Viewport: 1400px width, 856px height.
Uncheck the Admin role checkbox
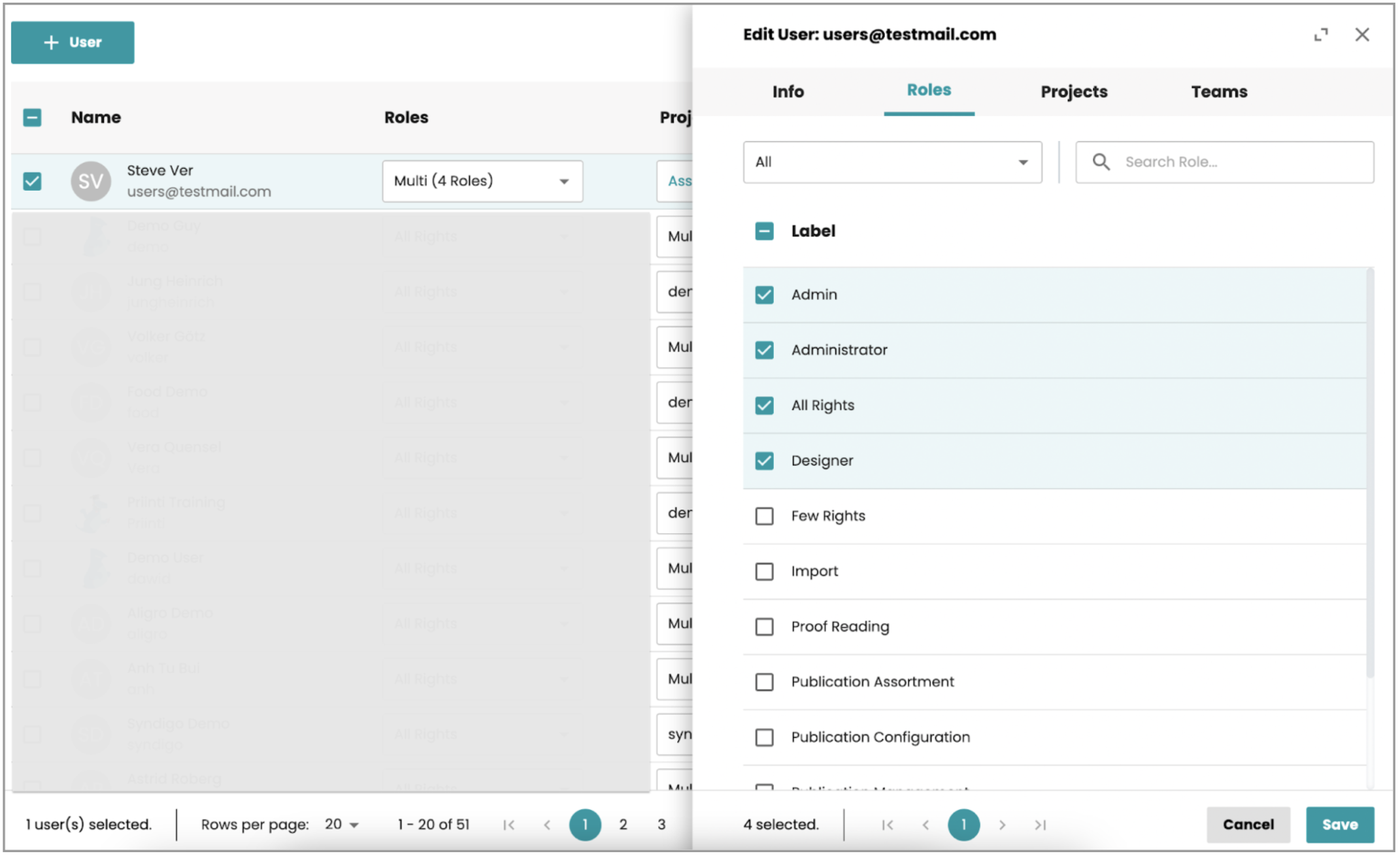click(764, 295)
